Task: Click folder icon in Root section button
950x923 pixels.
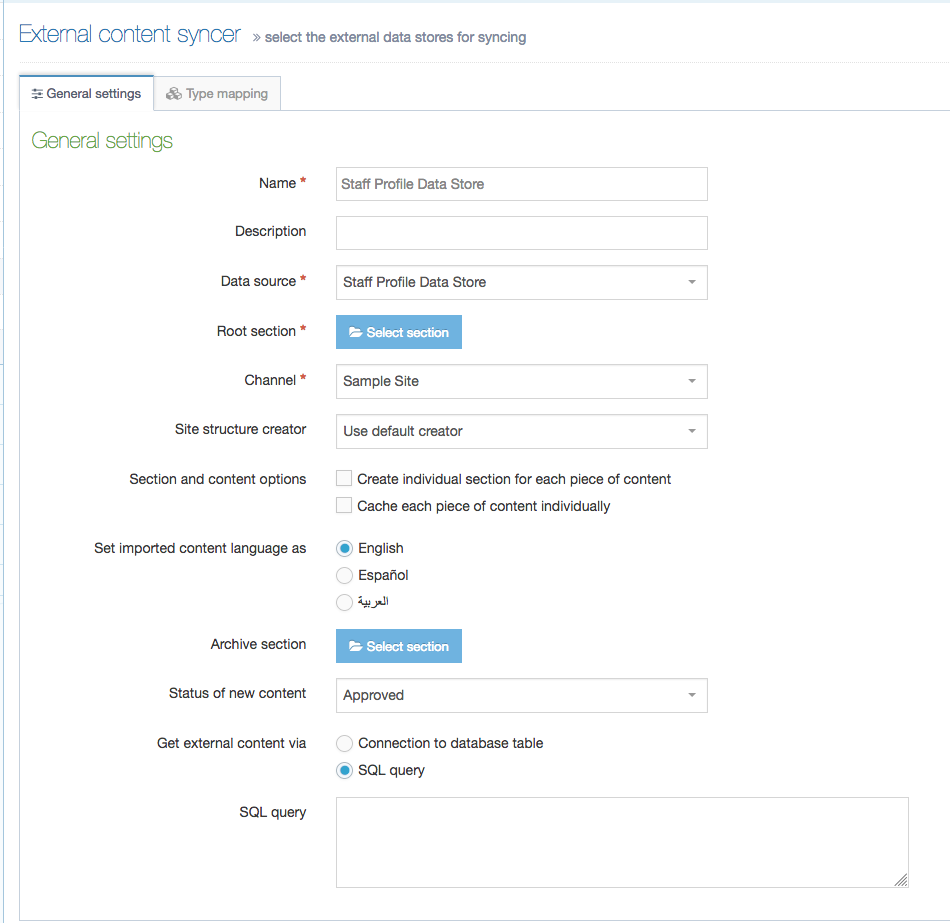Action: (355, 333)
